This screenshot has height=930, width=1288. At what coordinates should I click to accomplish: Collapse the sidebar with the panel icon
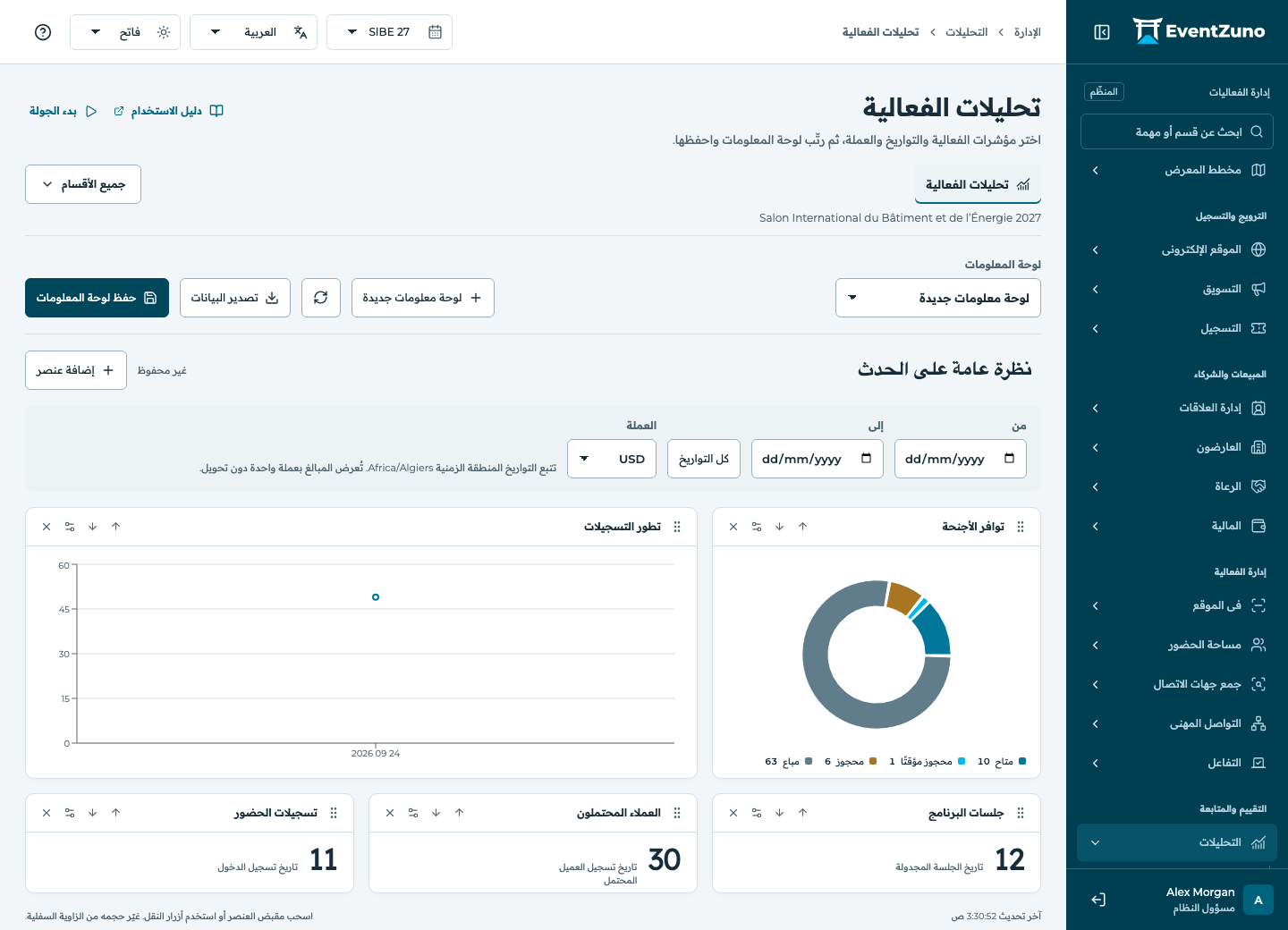[1102, 32]
